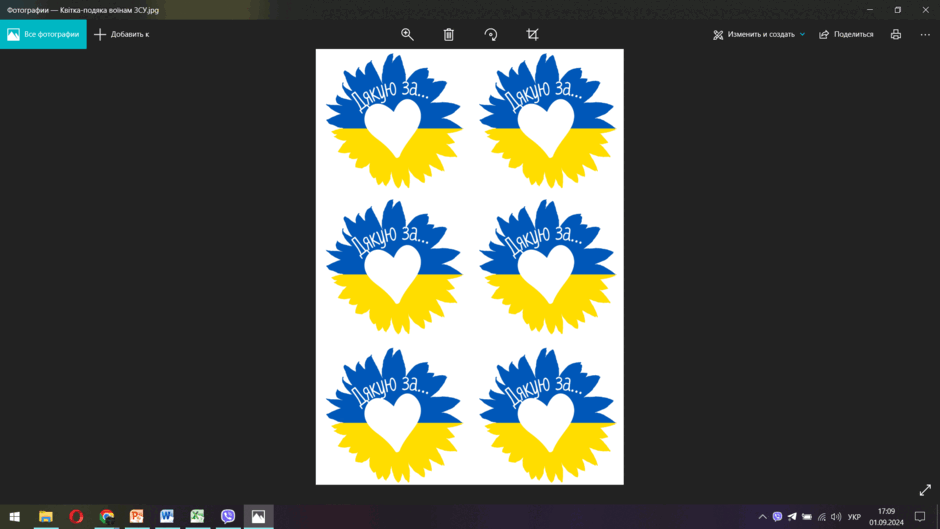The width and height of the screenshot is (940, 529).
Task: Click the top-left flower in the photo
Action: tap(394, 121)
